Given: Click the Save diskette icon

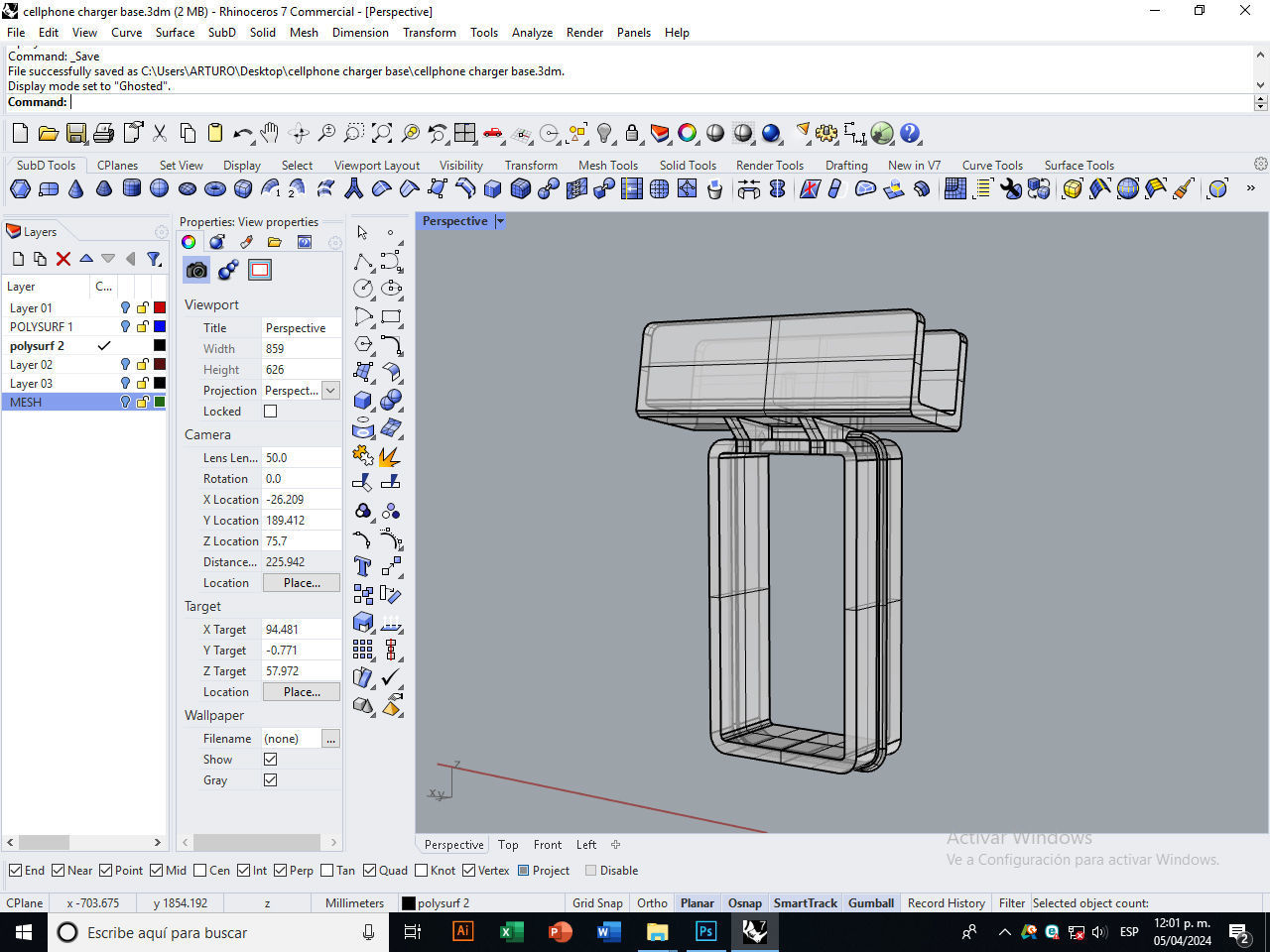Looking at the screenshot, I should [x=75, y=133].
